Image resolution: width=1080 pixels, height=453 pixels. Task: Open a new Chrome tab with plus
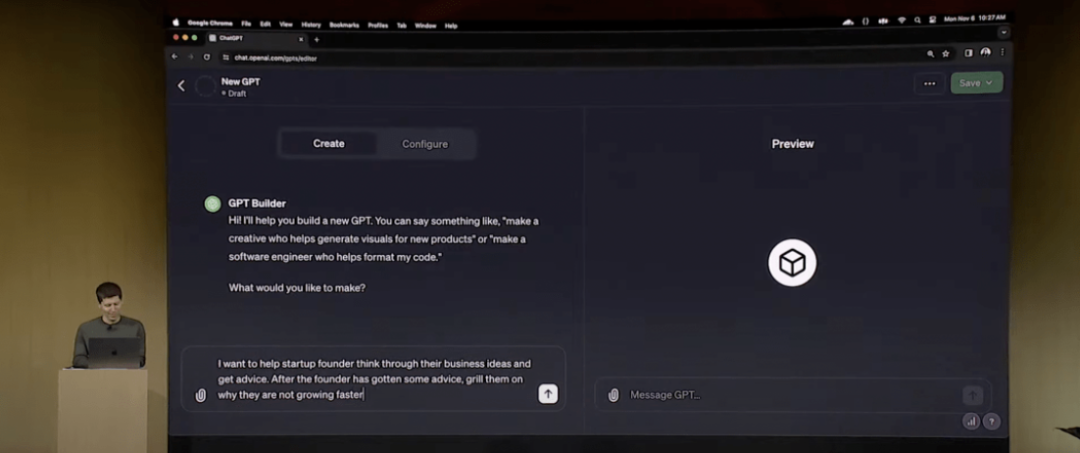coord(317,39)
